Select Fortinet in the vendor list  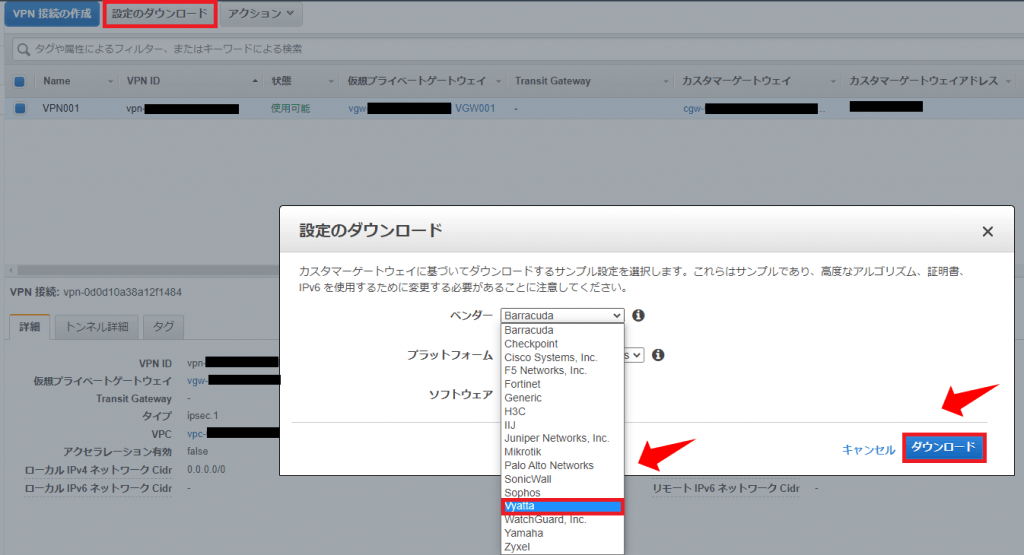pos(562,385)
